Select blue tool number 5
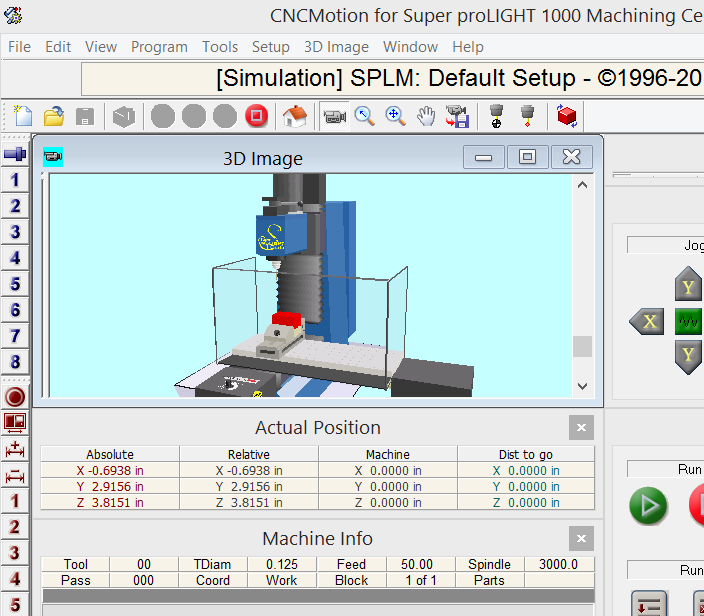This screenshot has height=616, width=704. pos(15,284)
